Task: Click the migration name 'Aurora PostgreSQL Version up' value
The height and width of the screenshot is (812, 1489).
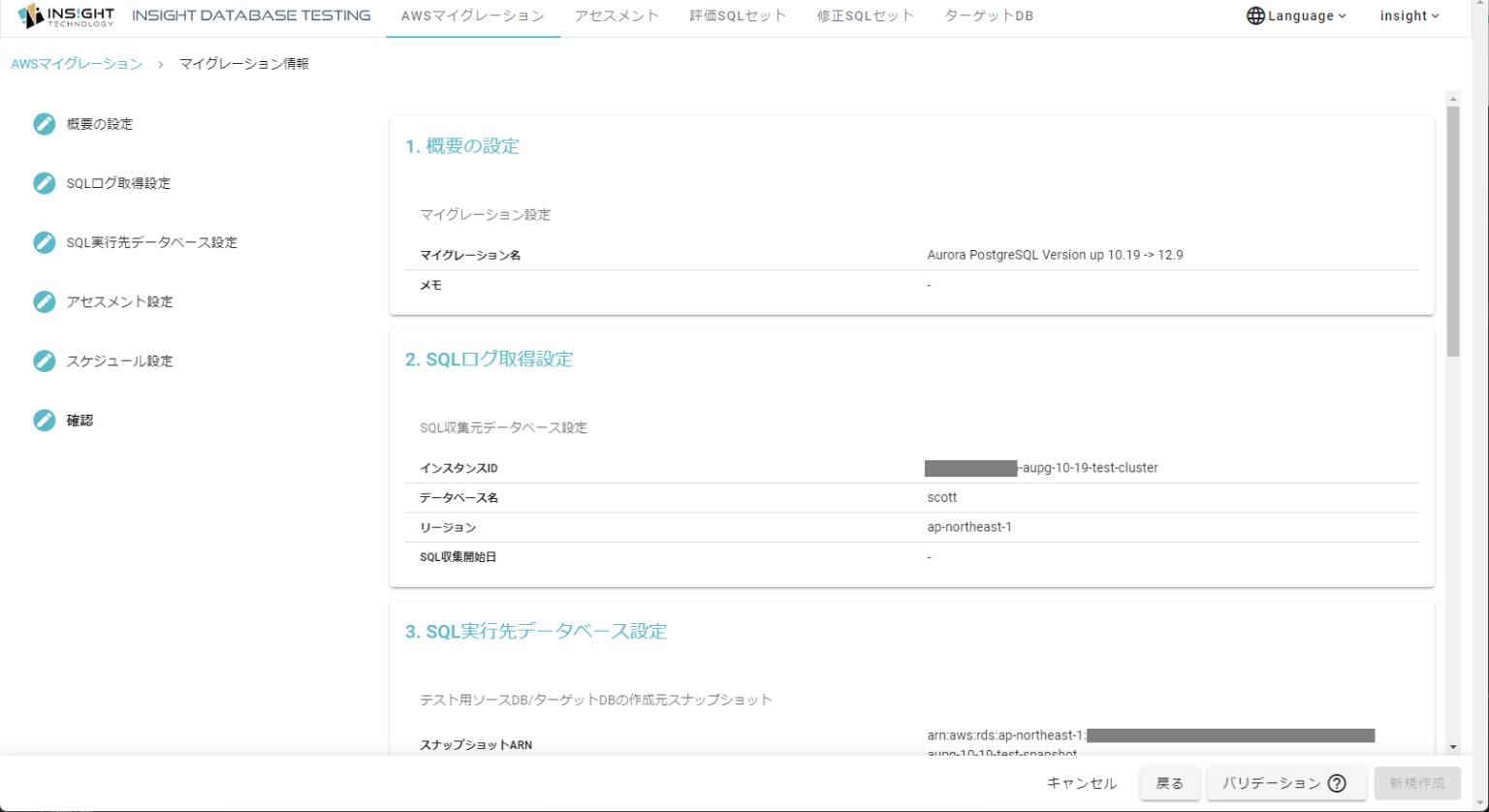Action: coord(1056,255)
